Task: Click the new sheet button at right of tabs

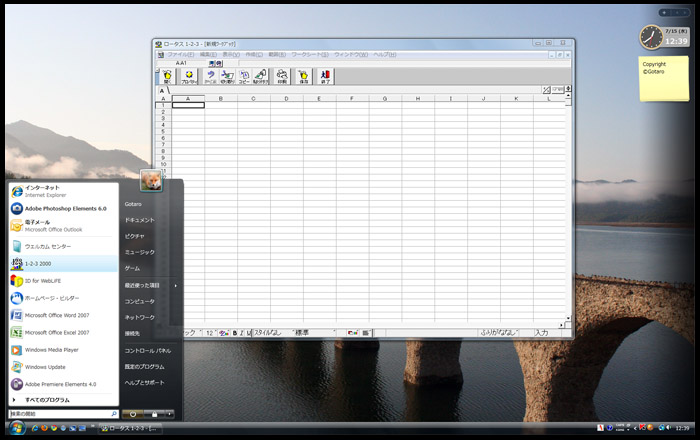Action: pos(558,90)
